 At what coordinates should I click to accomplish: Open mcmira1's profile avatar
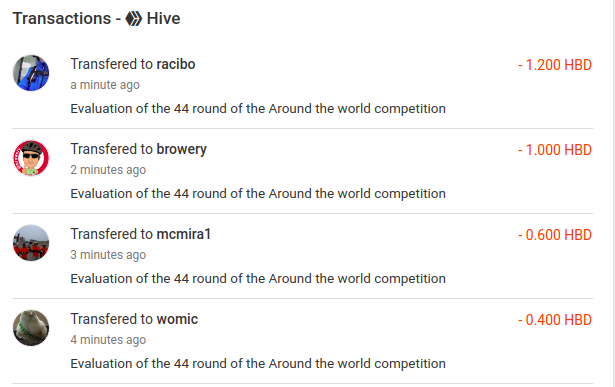point(31,243)
